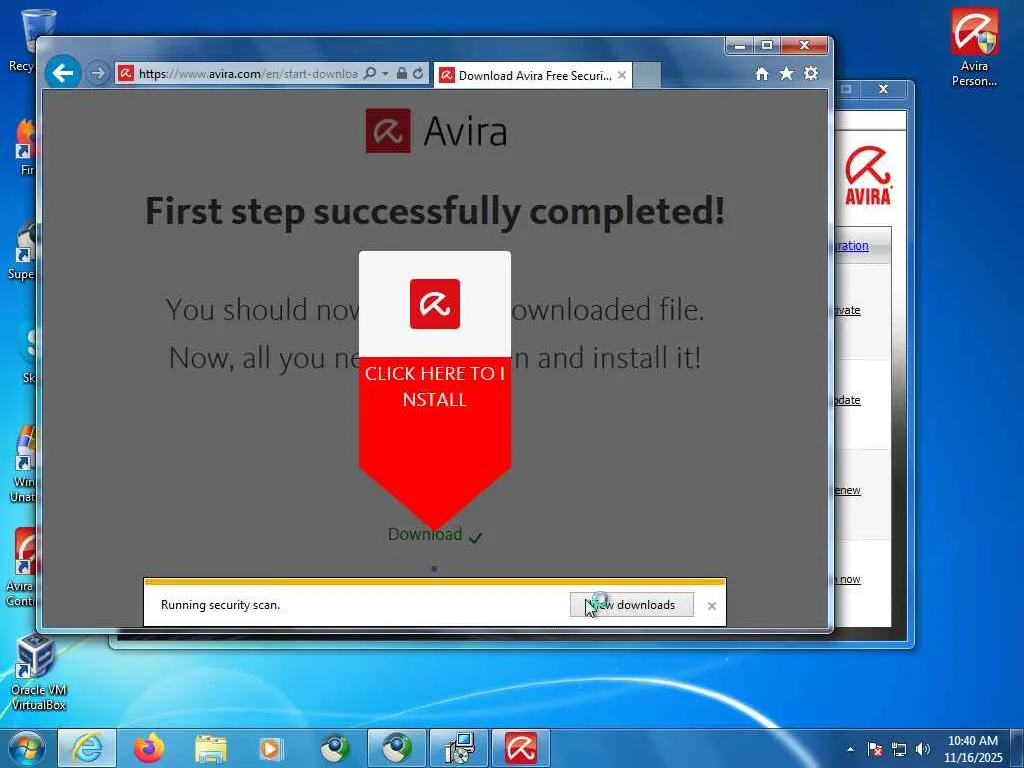
Task: Click the 'activate' link in the Avira window behind
Action: [847, 310]
